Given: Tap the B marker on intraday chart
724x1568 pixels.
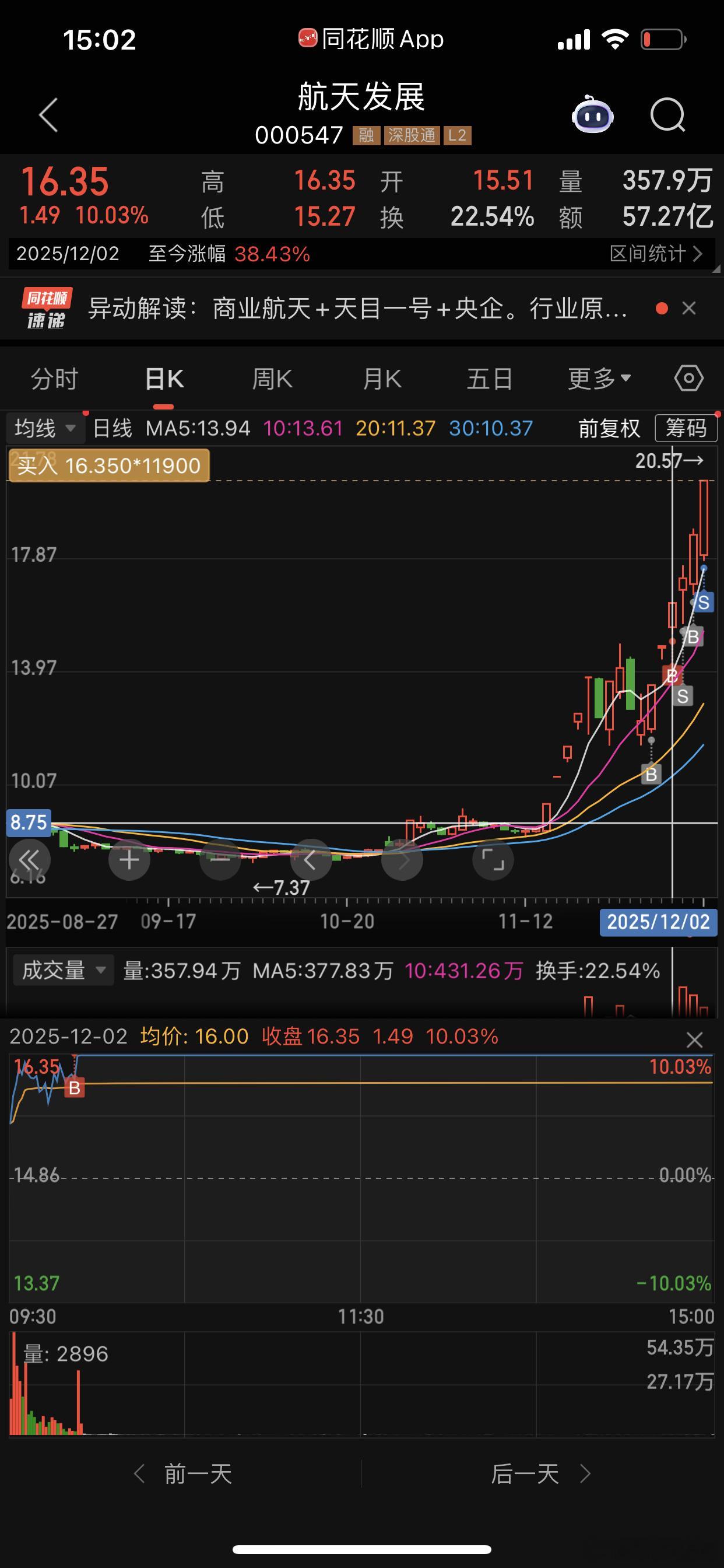Looking at the screenshot, I should click(74, 1088).
